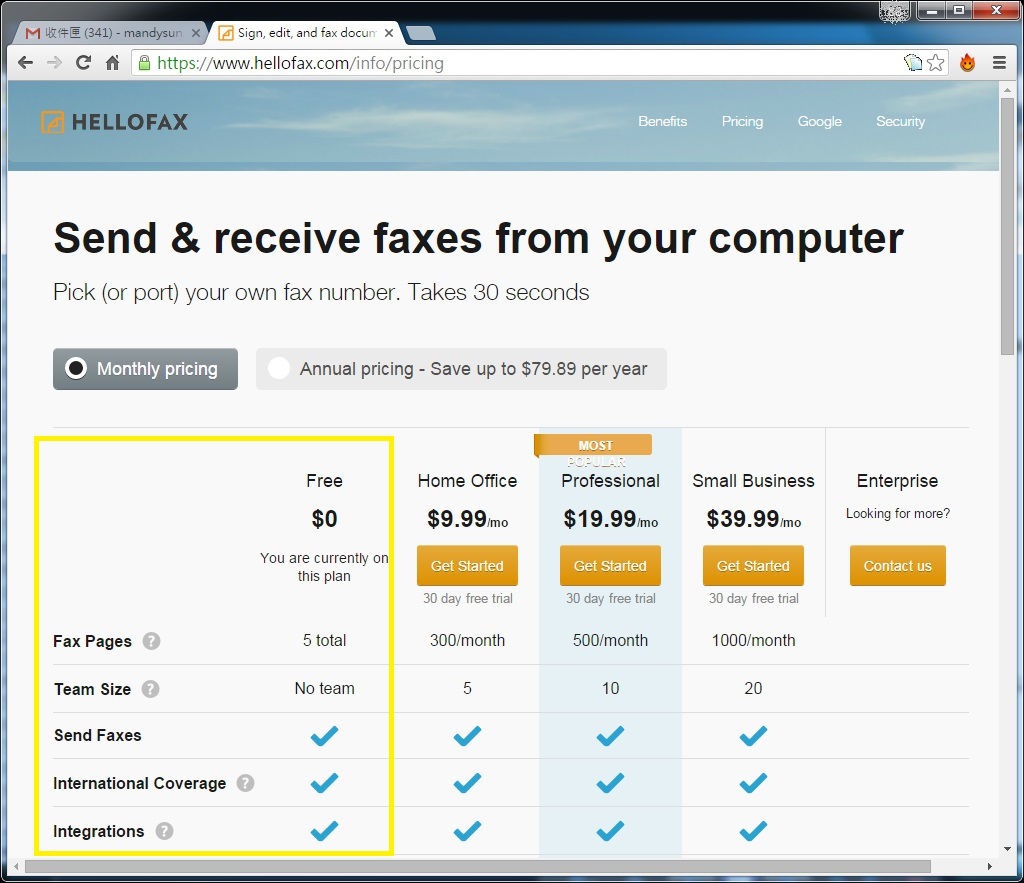Select Monthly pricing option

click(145, 369)
